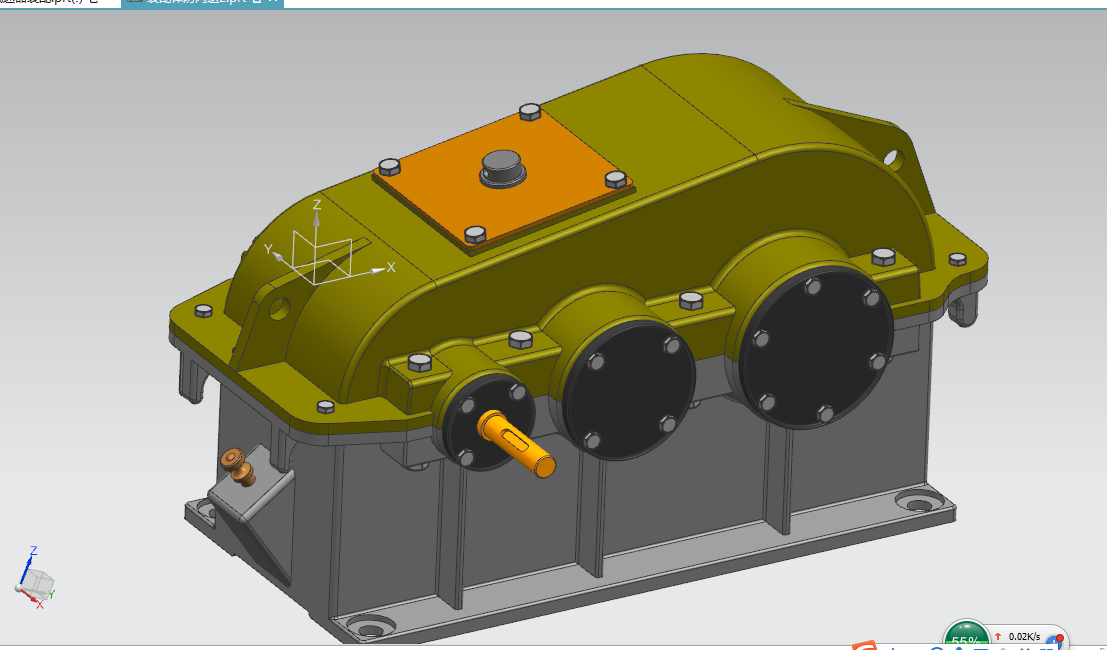Select the yellow keyed input shaft

tap(516, 444)
